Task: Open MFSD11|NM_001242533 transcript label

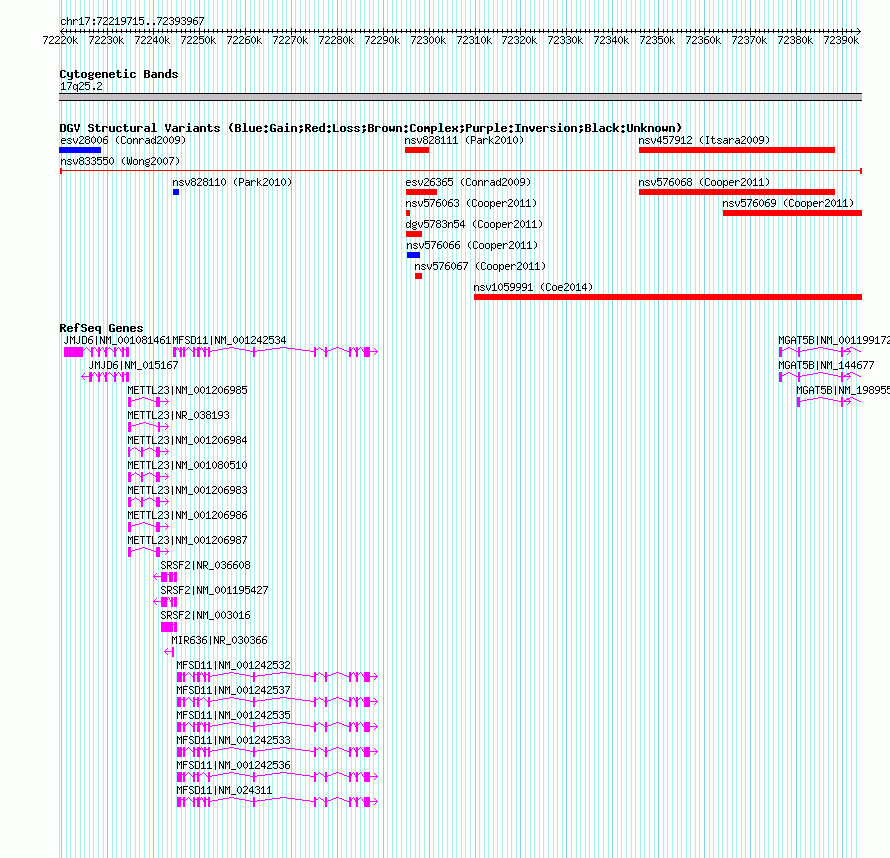Action: 233,739
